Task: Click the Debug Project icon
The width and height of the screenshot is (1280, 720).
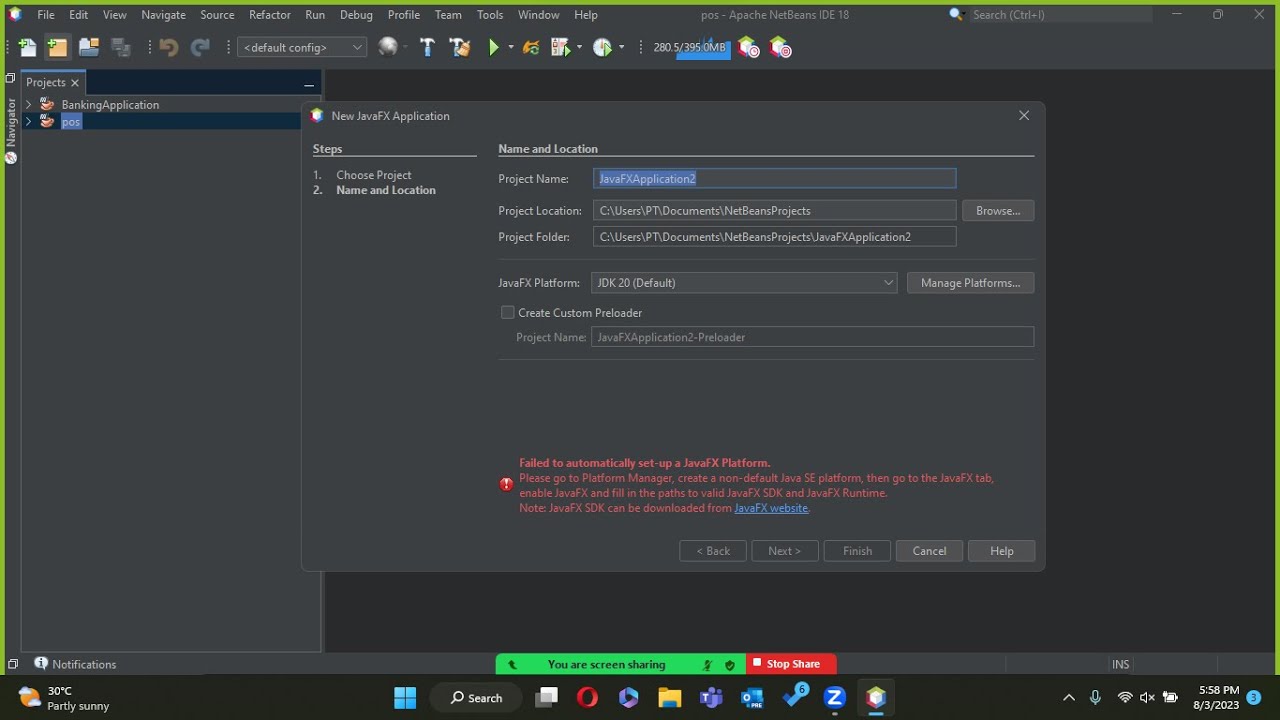Action: 560,47
